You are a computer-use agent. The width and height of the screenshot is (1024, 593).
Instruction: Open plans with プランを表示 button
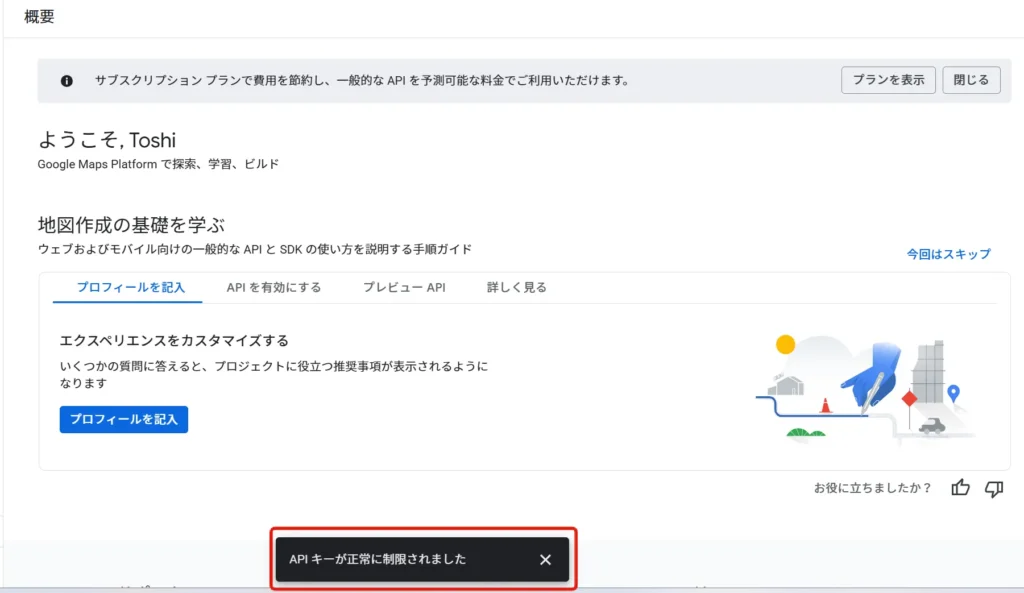click(x=887, y=80)
